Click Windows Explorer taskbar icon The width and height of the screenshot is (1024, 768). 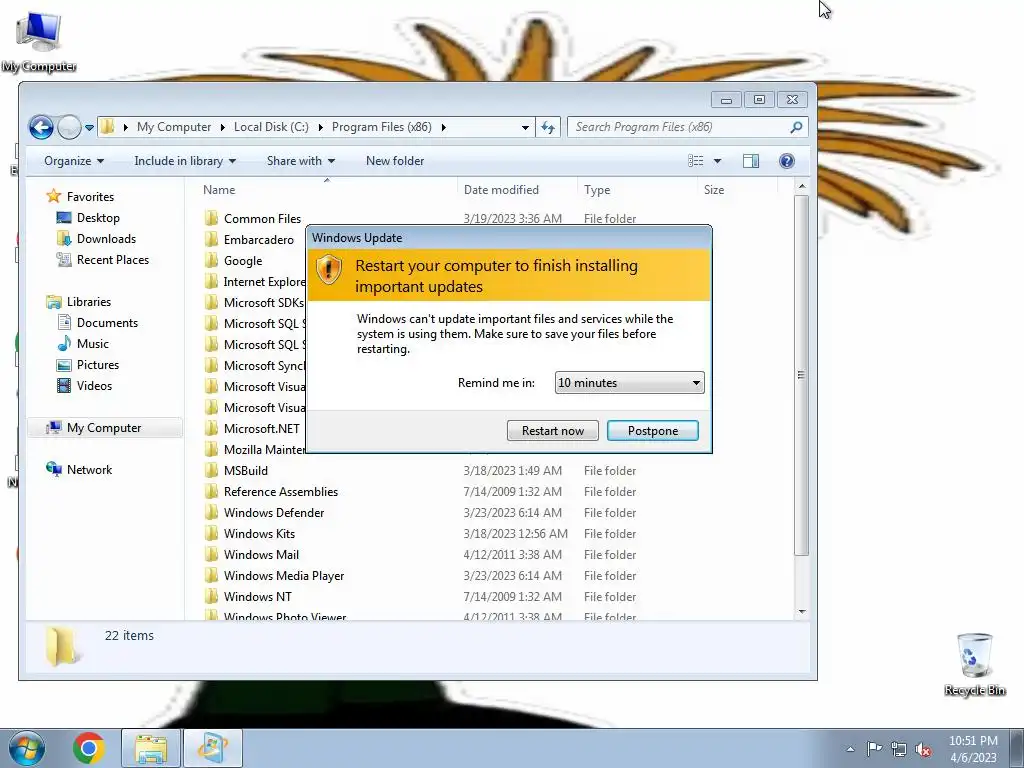(151, 748)
